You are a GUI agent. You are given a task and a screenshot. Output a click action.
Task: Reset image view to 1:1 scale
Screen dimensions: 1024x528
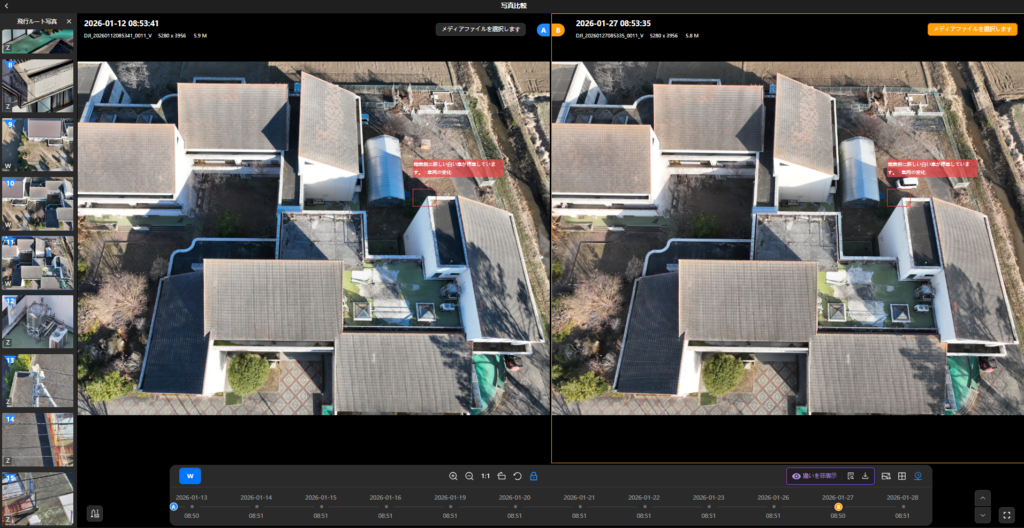[x=485, y=476]
